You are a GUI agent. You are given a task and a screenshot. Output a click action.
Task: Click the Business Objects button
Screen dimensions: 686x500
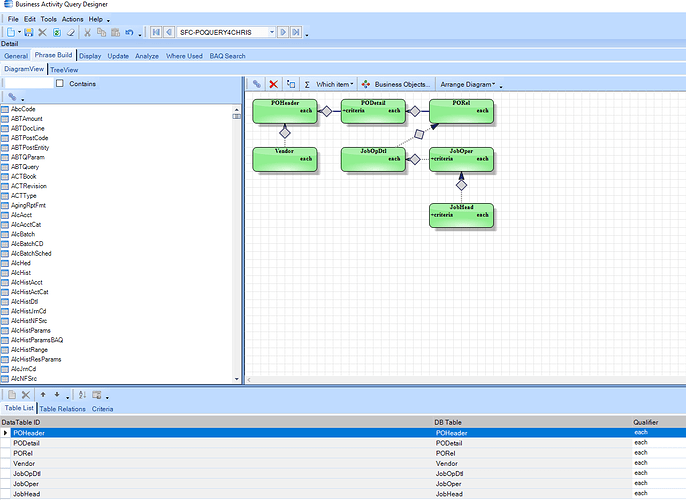tap(396, 84)
